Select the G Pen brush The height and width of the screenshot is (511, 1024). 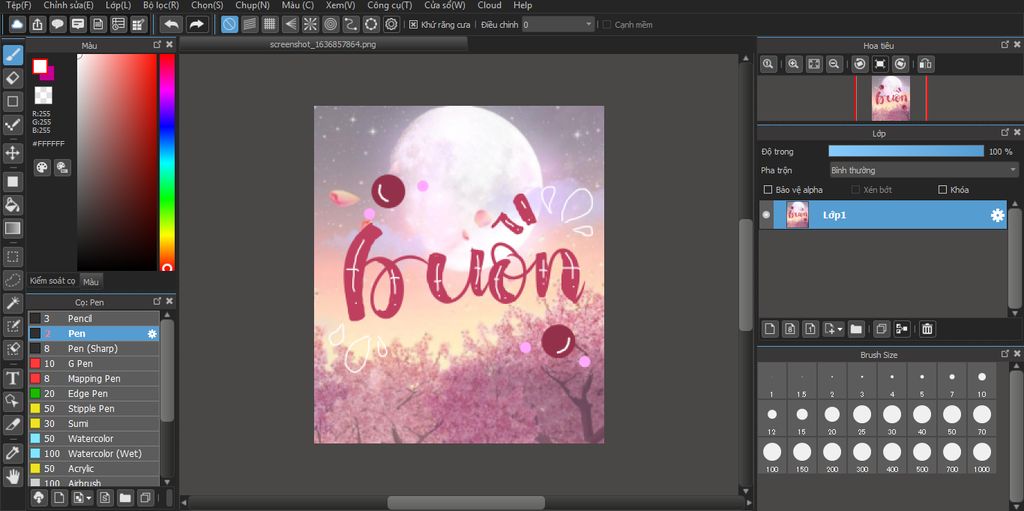coord(94,363)
